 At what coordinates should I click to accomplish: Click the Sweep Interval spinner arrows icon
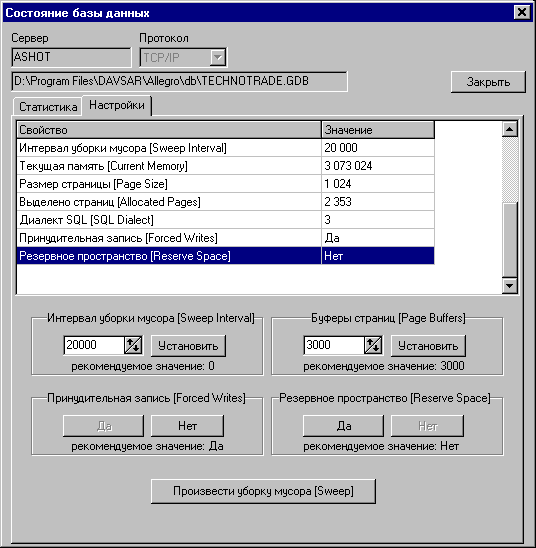coord(133,345)
